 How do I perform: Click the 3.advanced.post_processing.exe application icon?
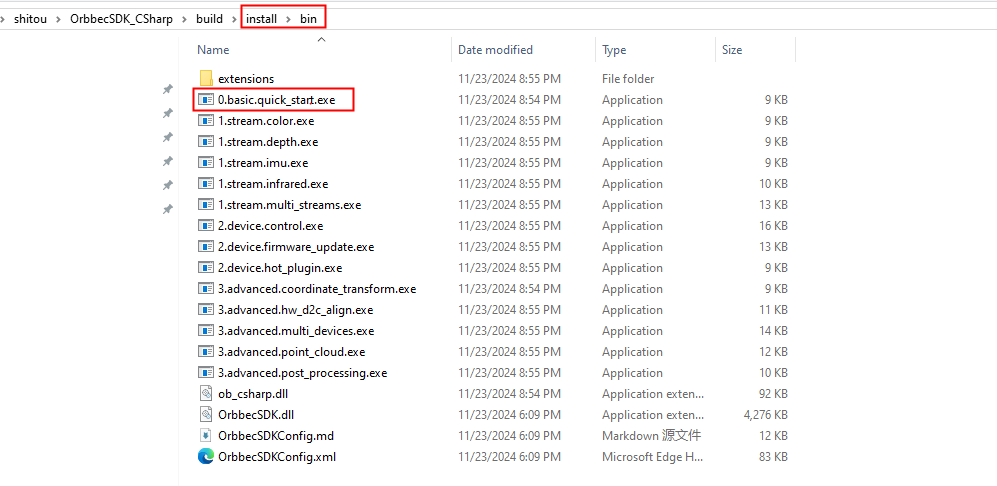[205, 372]
